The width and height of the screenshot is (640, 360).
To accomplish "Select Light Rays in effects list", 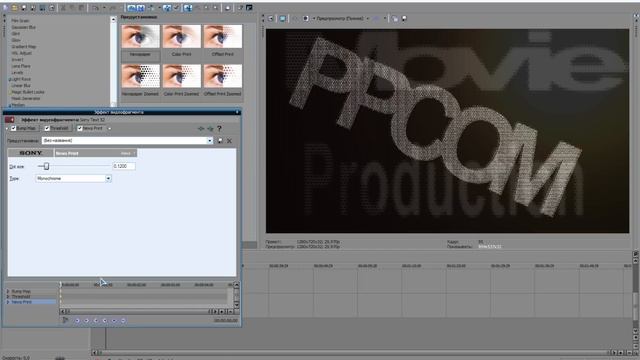I will (21, 79).
